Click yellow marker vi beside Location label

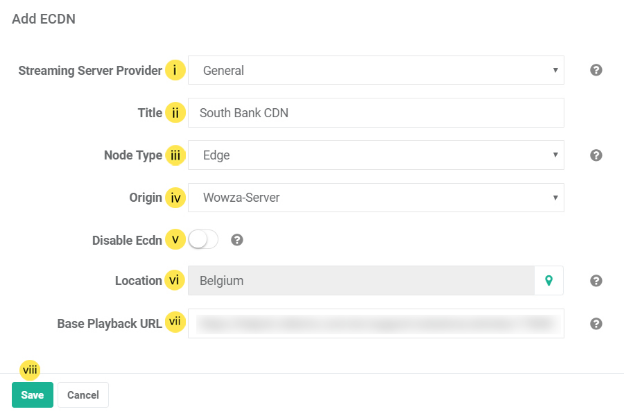[175, 281]
